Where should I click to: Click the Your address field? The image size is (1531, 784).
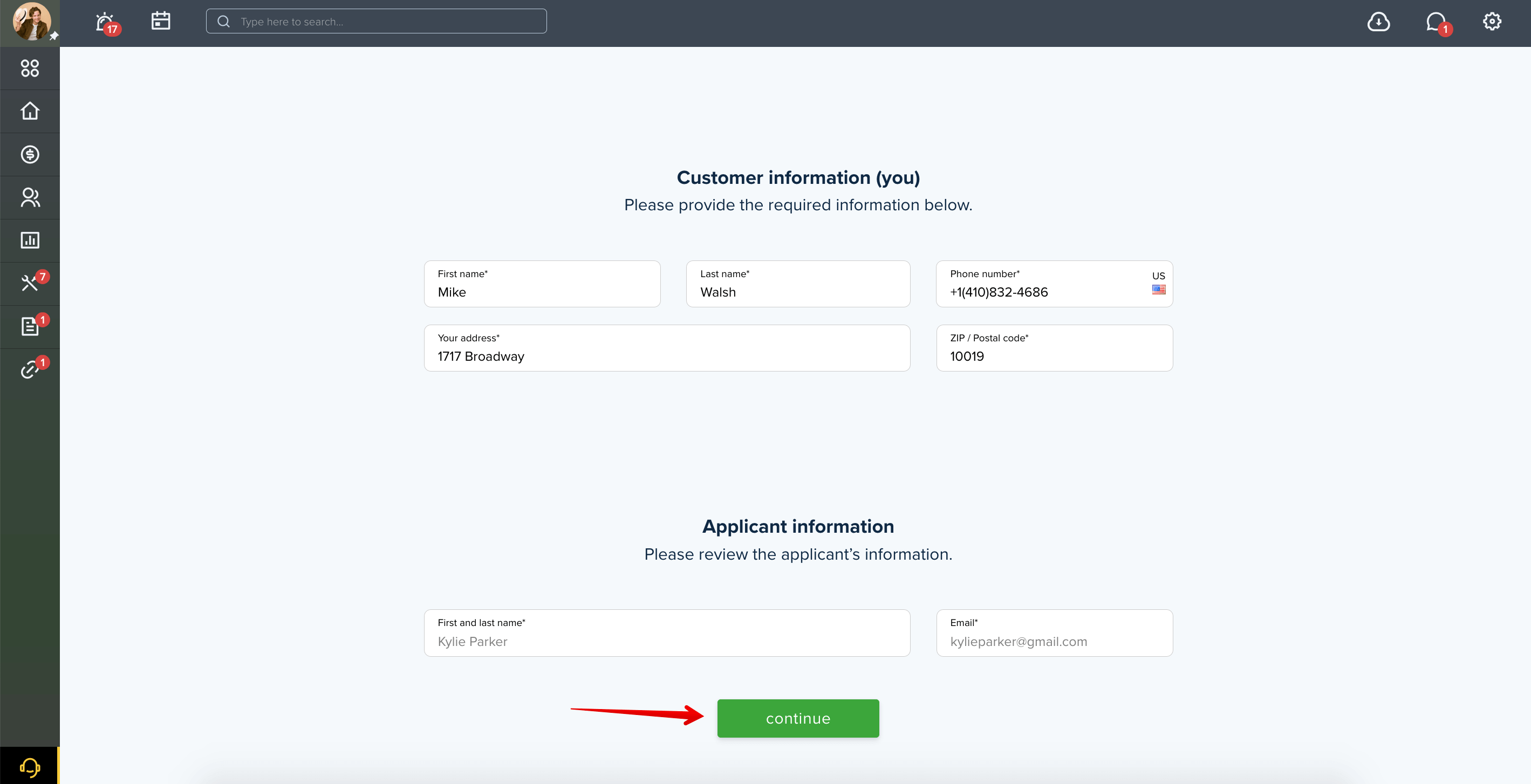click(667, 348)
